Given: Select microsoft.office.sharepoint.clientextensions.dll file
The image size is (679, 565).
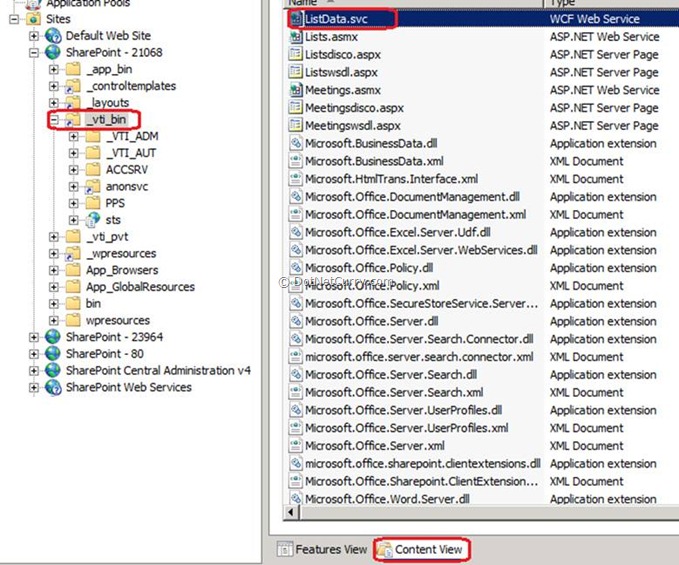Looking at the screenshot, I should click(423, 463).
